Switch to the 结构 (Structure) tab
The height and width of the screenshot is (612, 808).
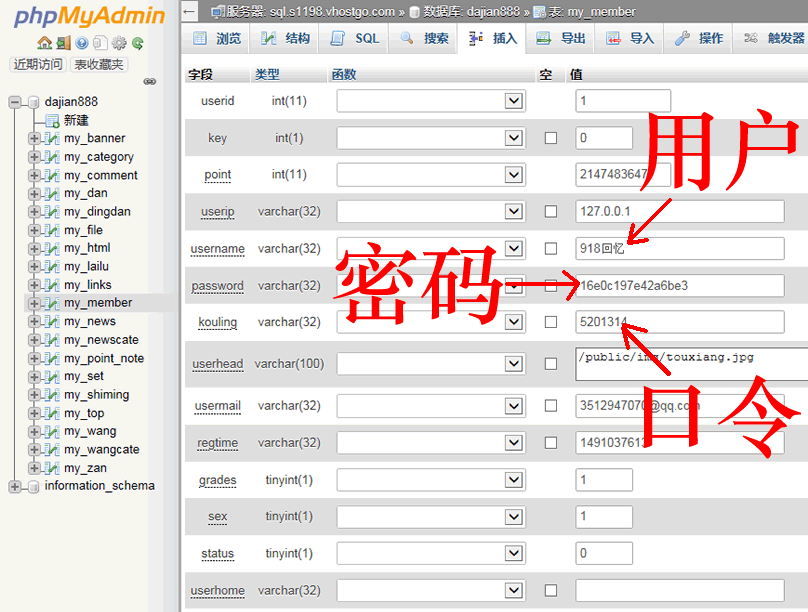(x=285, y=39)
